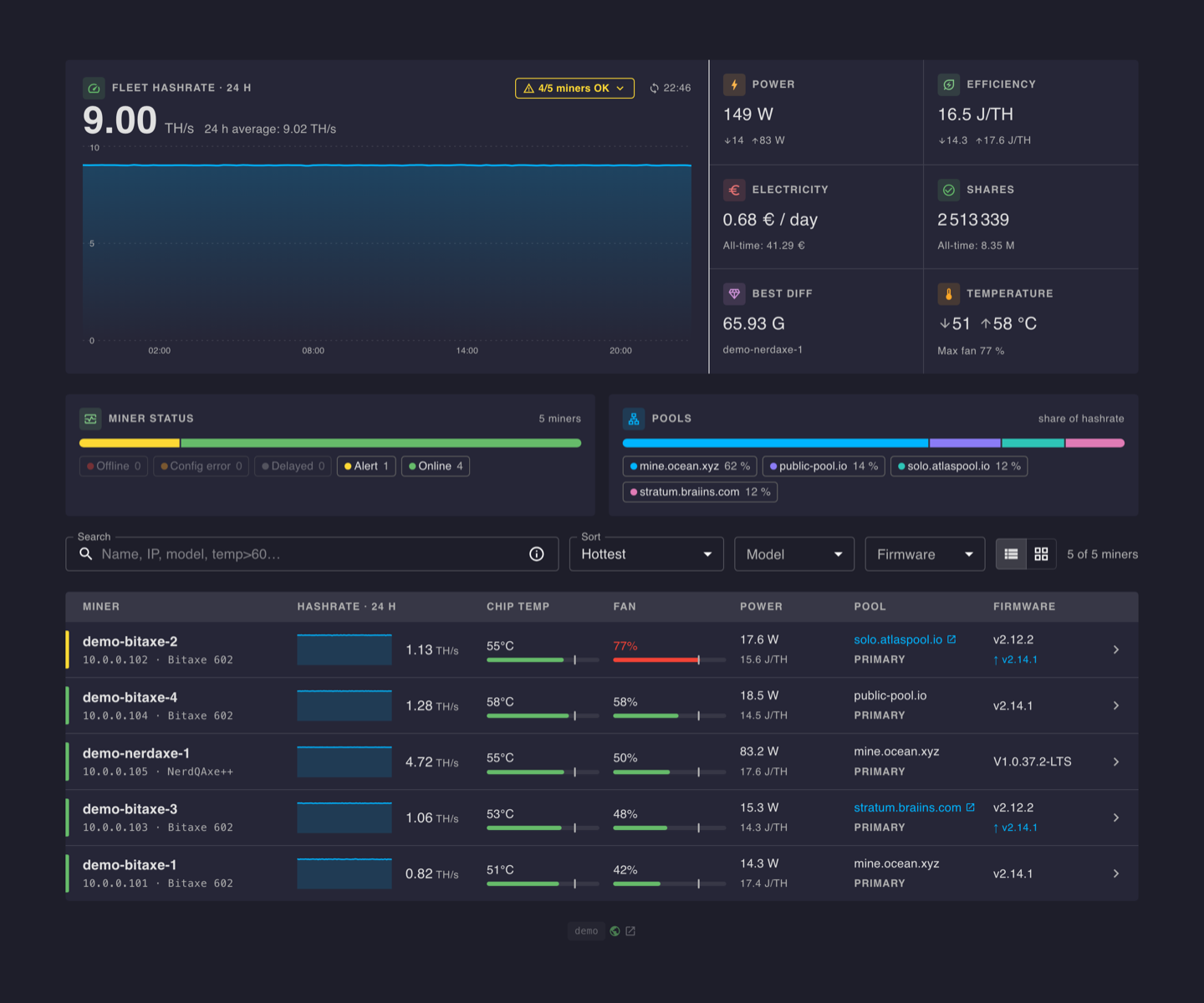Click the Electricity euro icon
1204x1003 pixels.
pyautogui.click(x=734, y=190)
